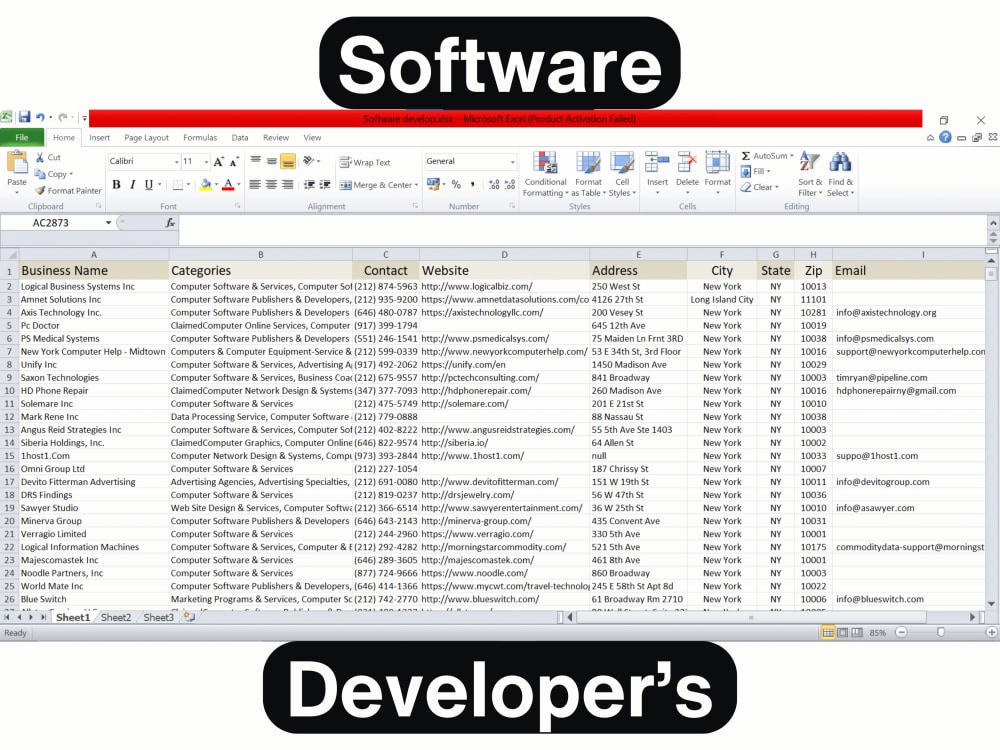Click the Insert cells icon
The height and width of the screenshot is (750, 1000).
tap(657, 162)
